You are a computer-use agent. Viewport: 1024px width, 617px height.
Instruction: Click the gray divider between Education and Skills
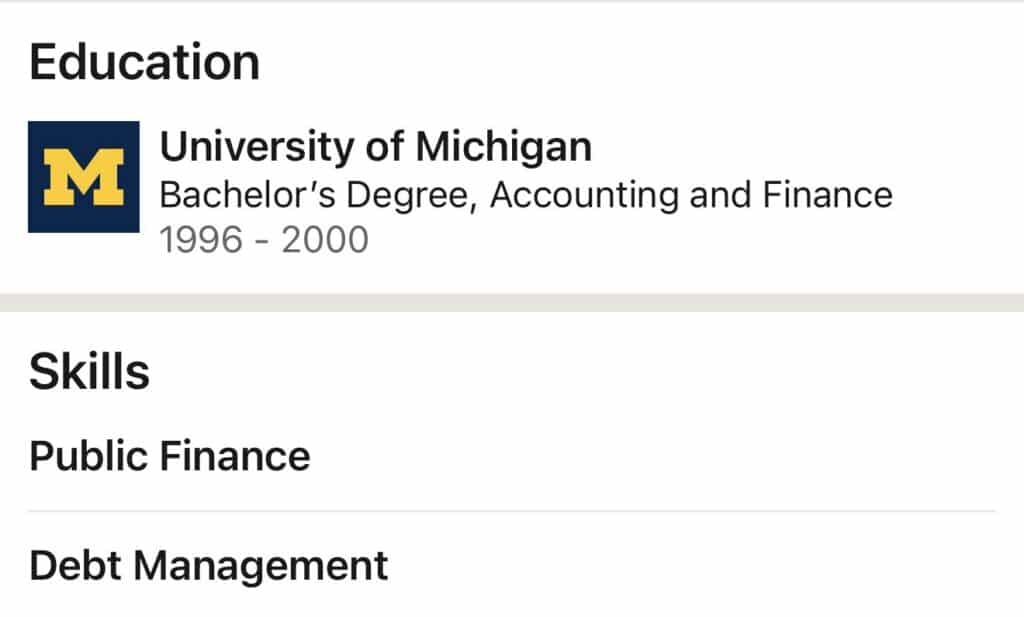click(x=512, y=302)
